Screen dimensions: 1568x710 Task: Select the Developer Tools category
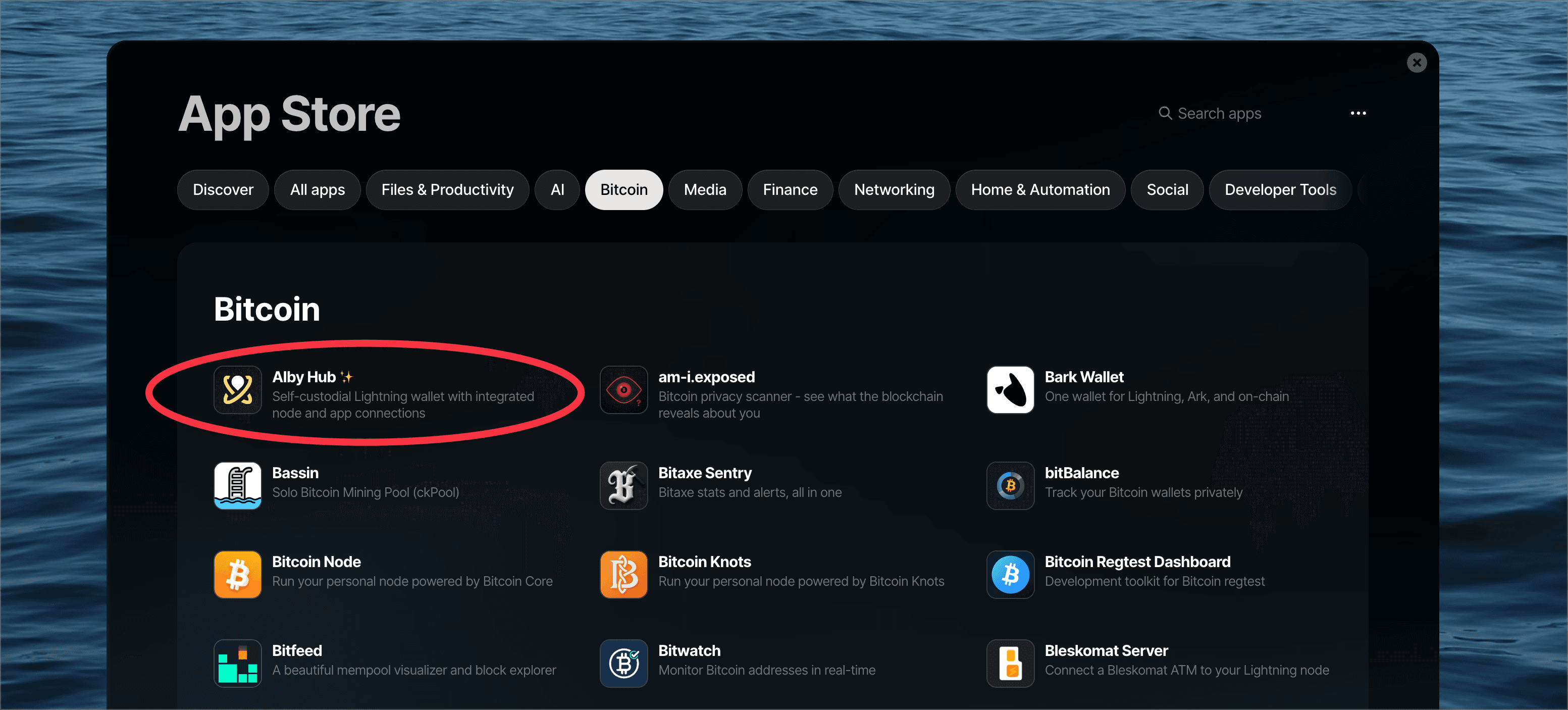pos(1280,190)
